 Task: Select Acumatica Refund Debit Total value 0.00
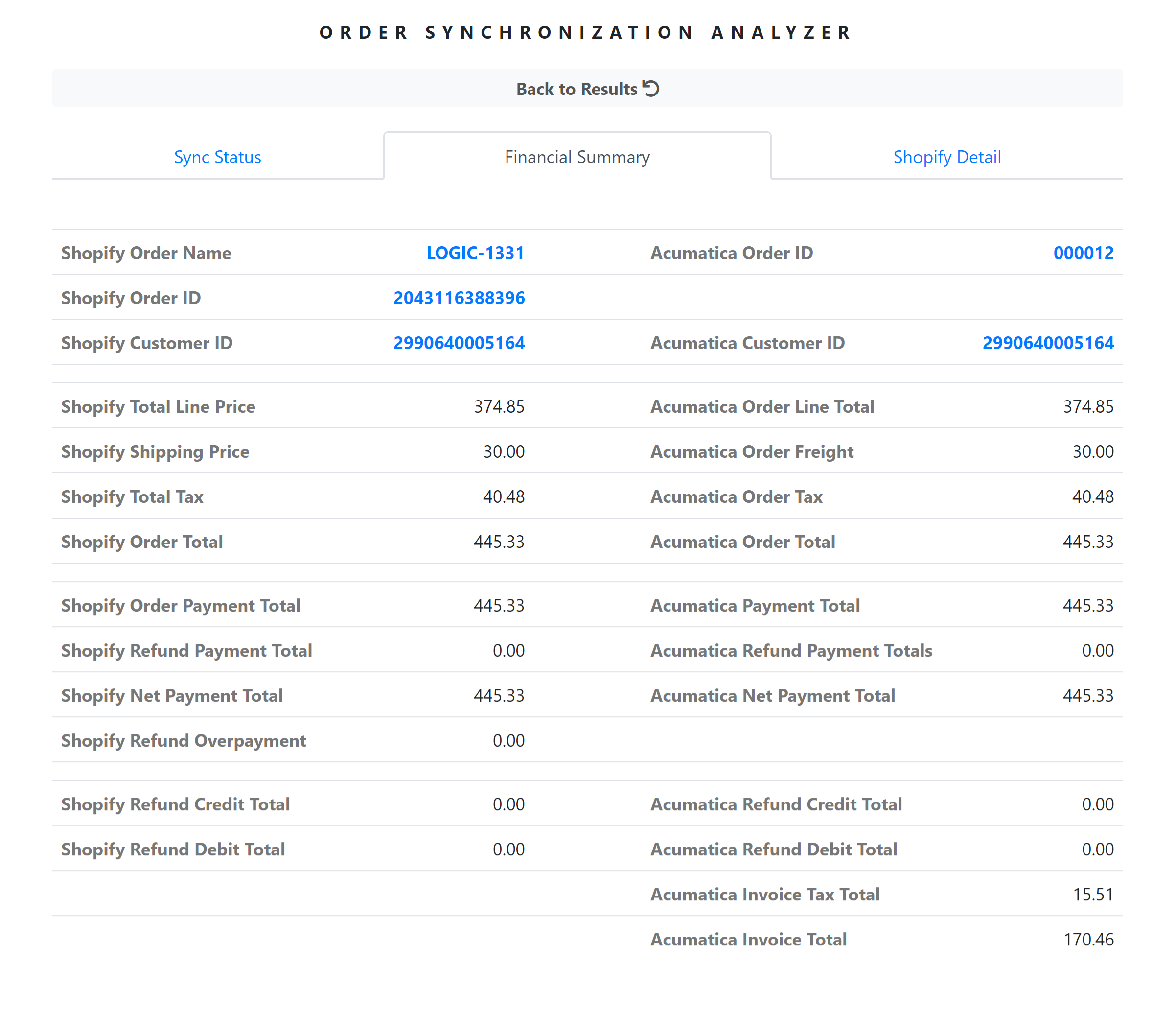click(1098, 850)
